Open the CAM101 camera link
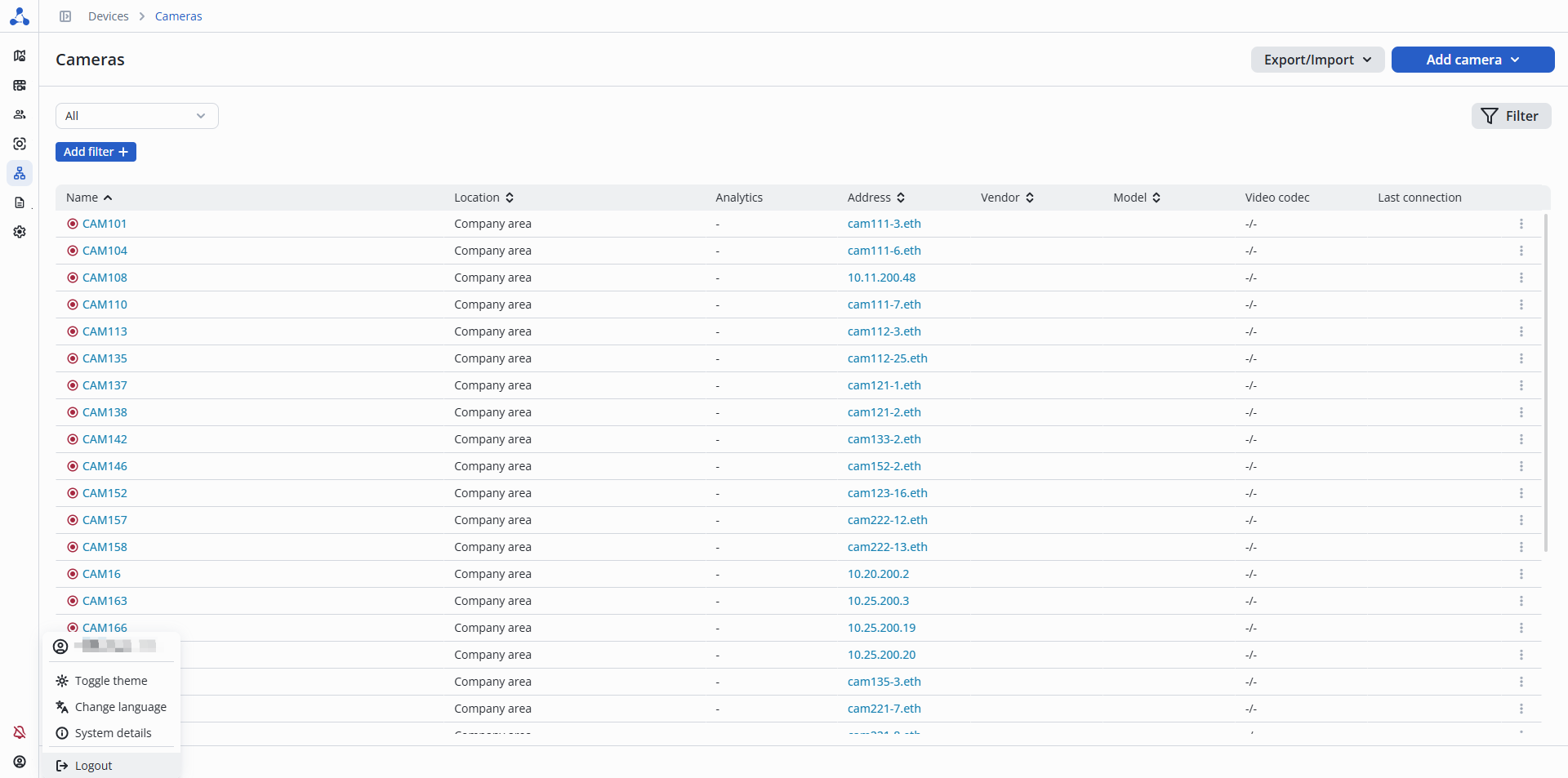Screen dimensions: 1568x778 coord(105,224)
